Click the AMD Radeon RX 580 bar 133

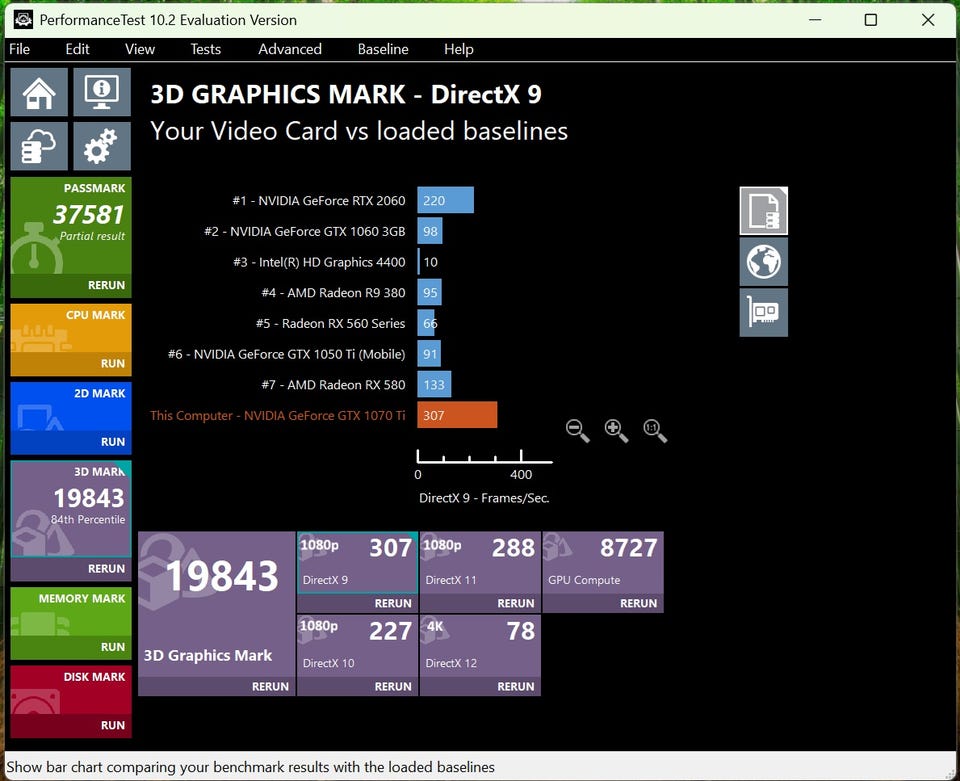(434, 384)
